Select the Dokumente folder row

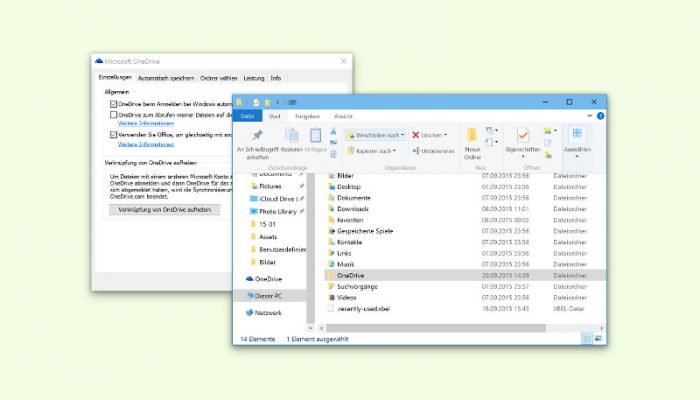point(466,197)
